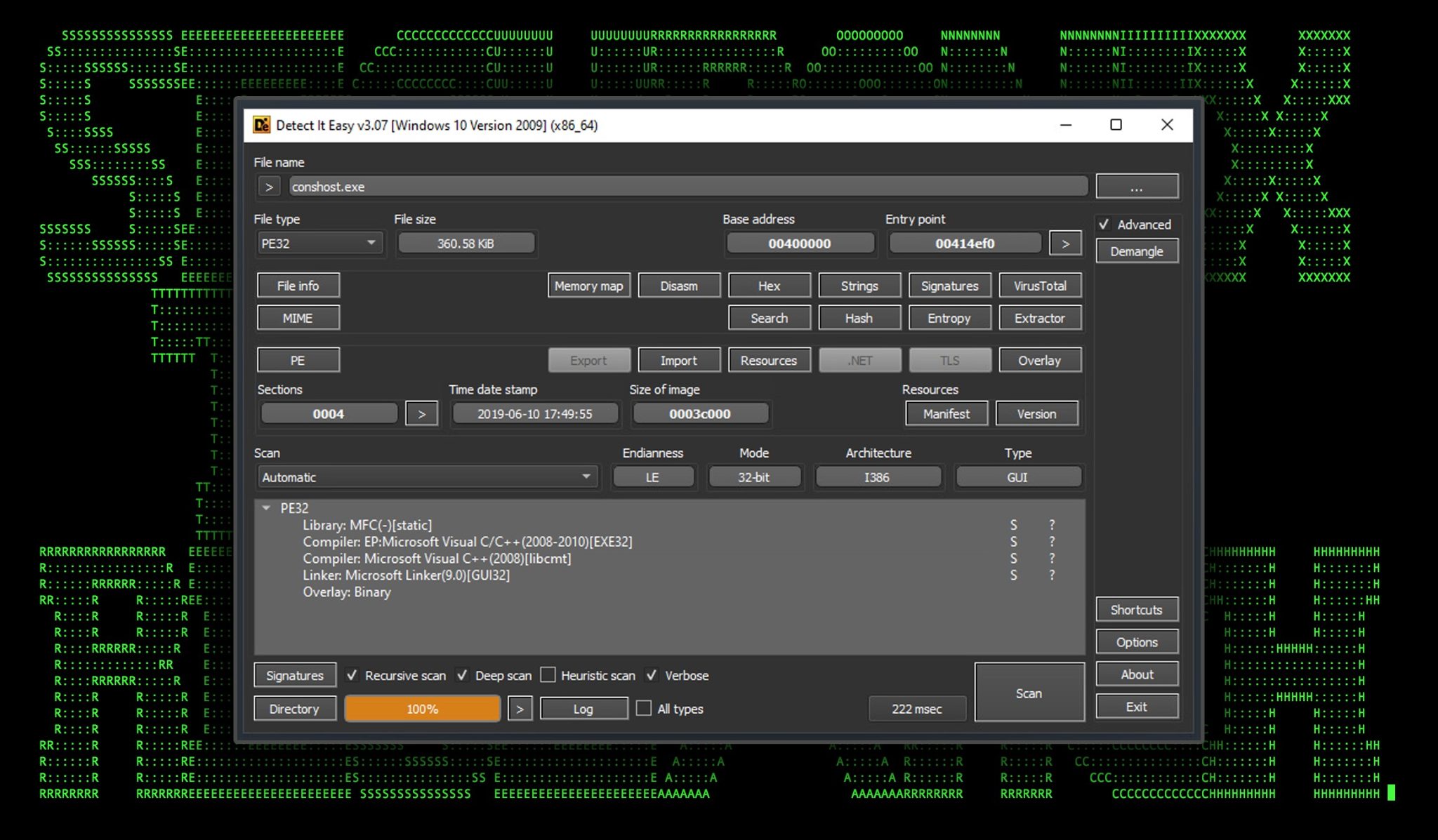Enable the Heuristic scan checkbox
This screenshot has width=1438, height=840.
point(548,675)
